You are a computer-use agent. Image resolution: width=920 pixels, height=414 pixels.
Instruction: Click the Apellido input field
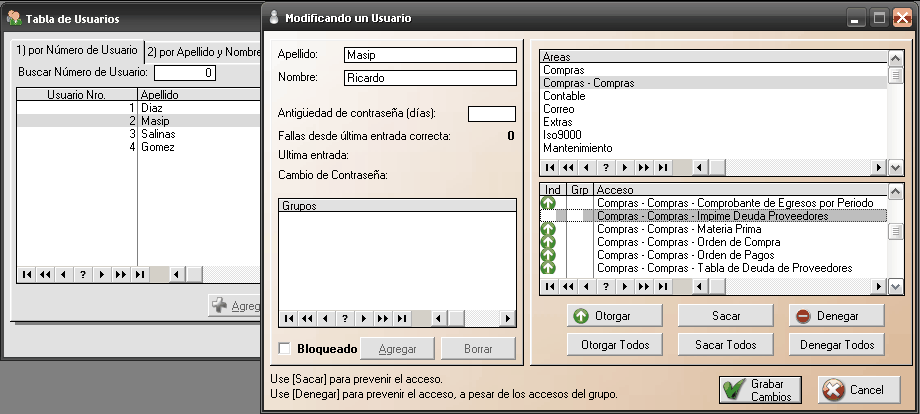[429, 55]
